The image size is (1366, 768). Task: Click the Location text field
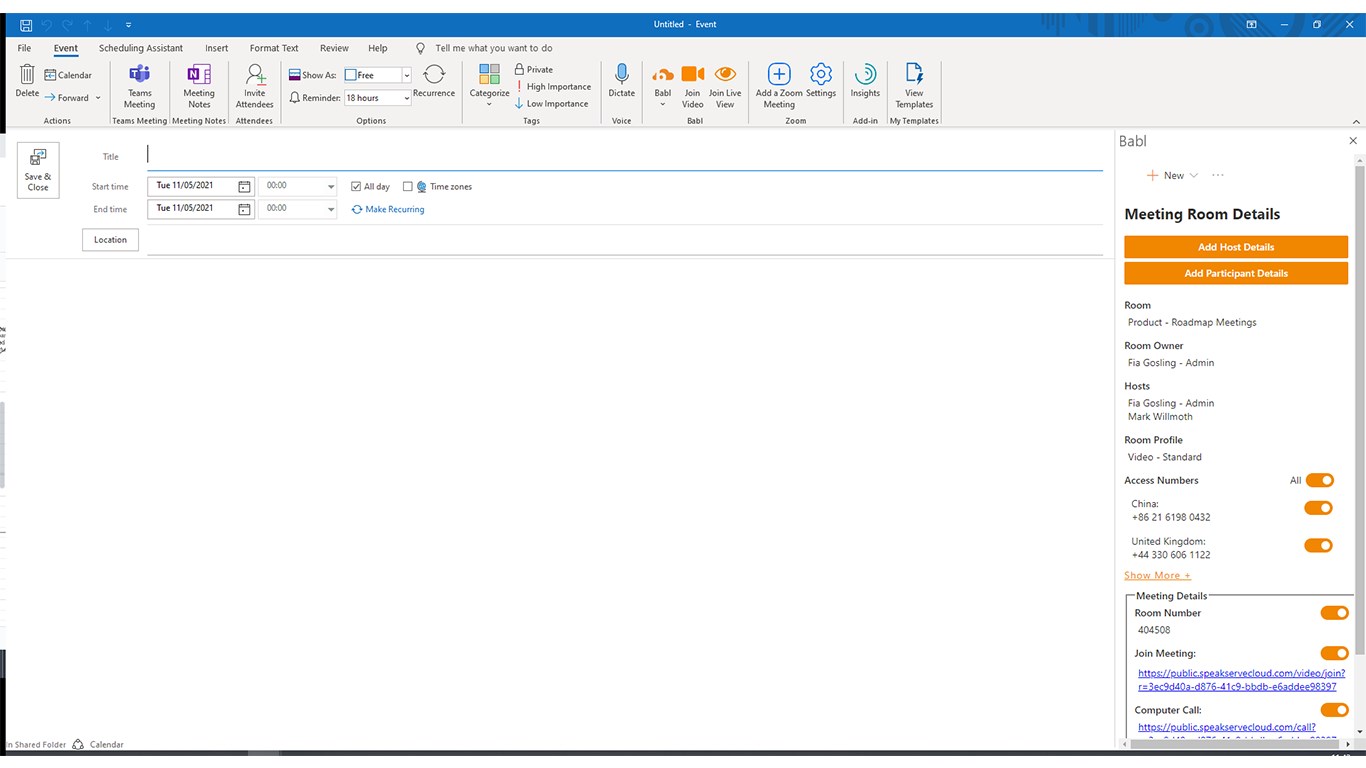(x=625, y=240)
